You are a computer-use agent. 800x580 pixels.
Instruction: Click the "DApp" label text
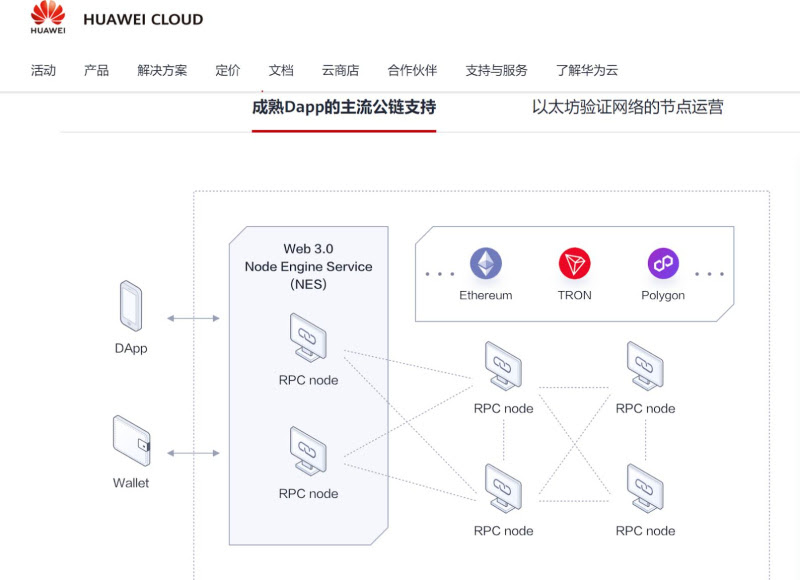point(131,348)
